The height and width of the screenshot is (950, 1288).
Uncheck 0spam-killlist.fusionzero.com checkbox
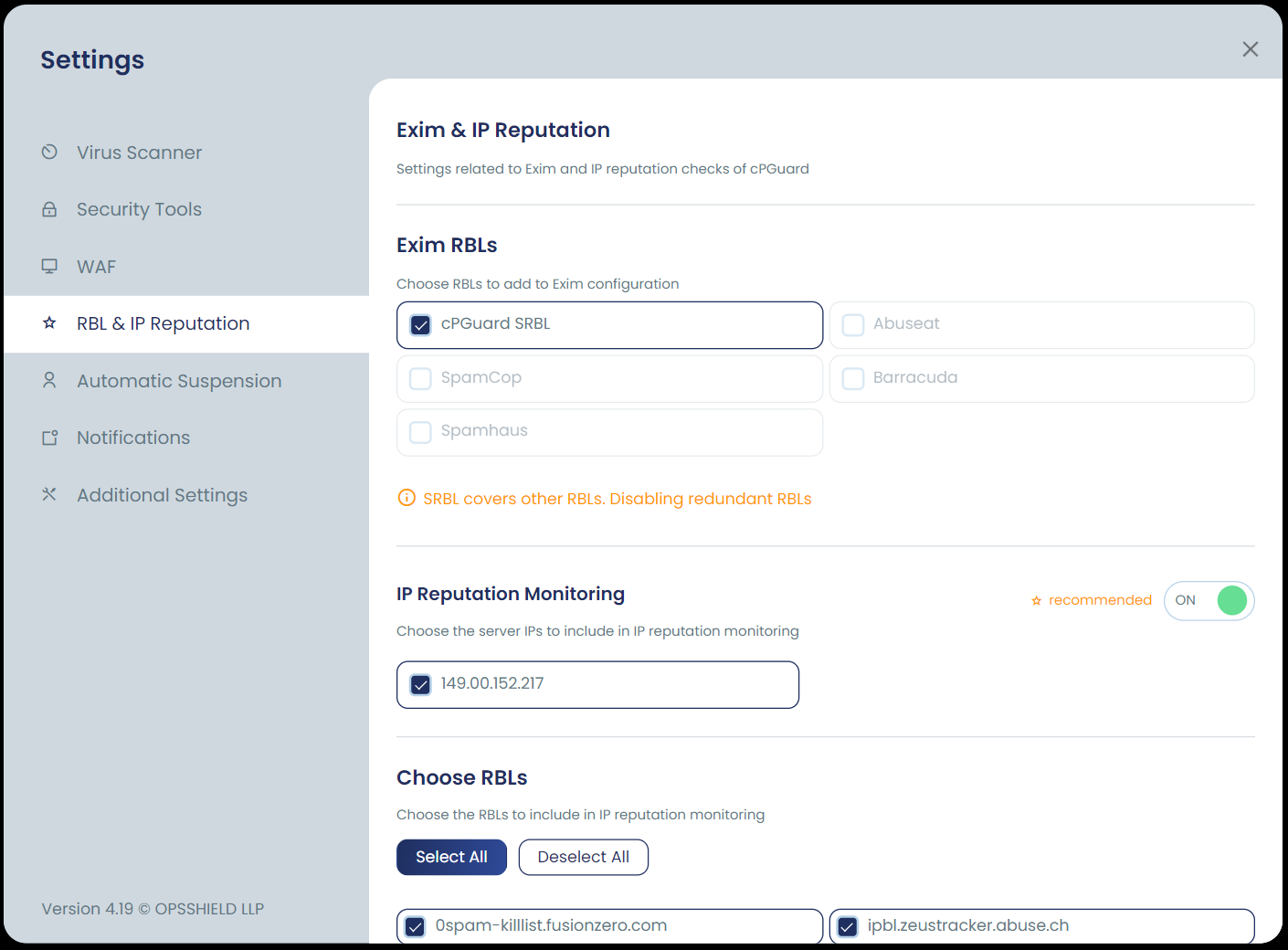(415, 926)
